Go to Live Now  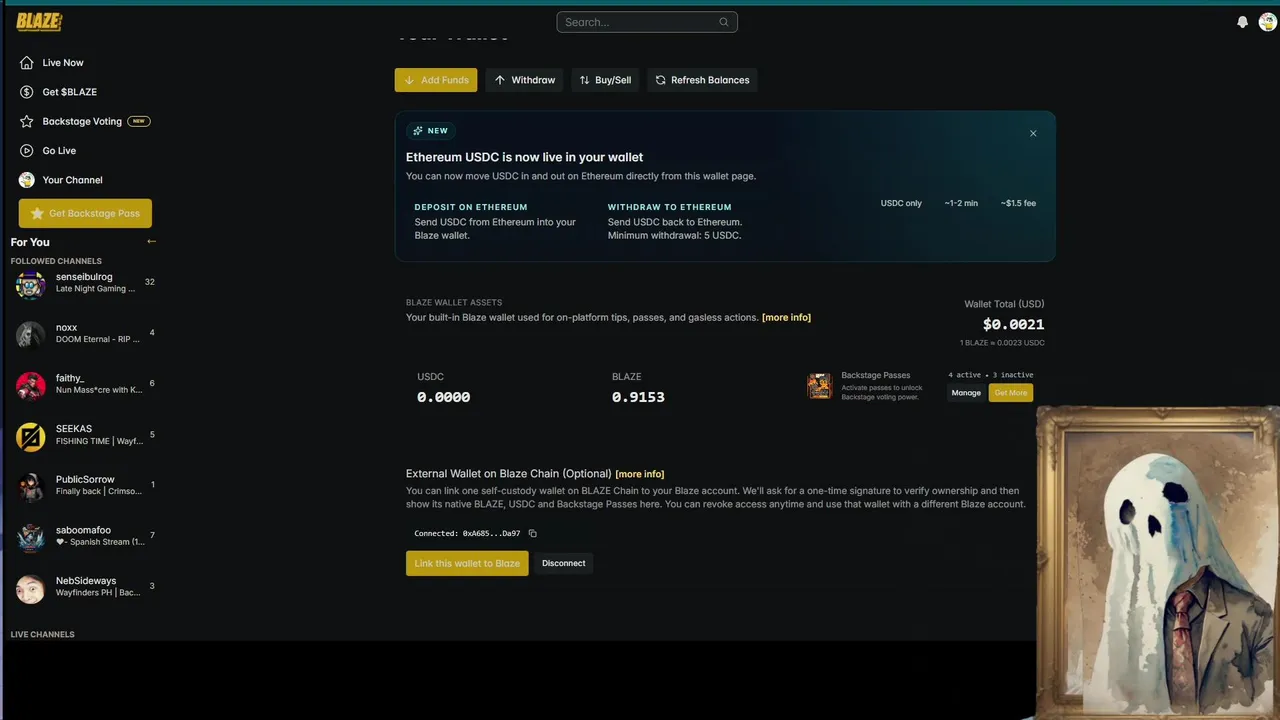[x=63, y=63]
